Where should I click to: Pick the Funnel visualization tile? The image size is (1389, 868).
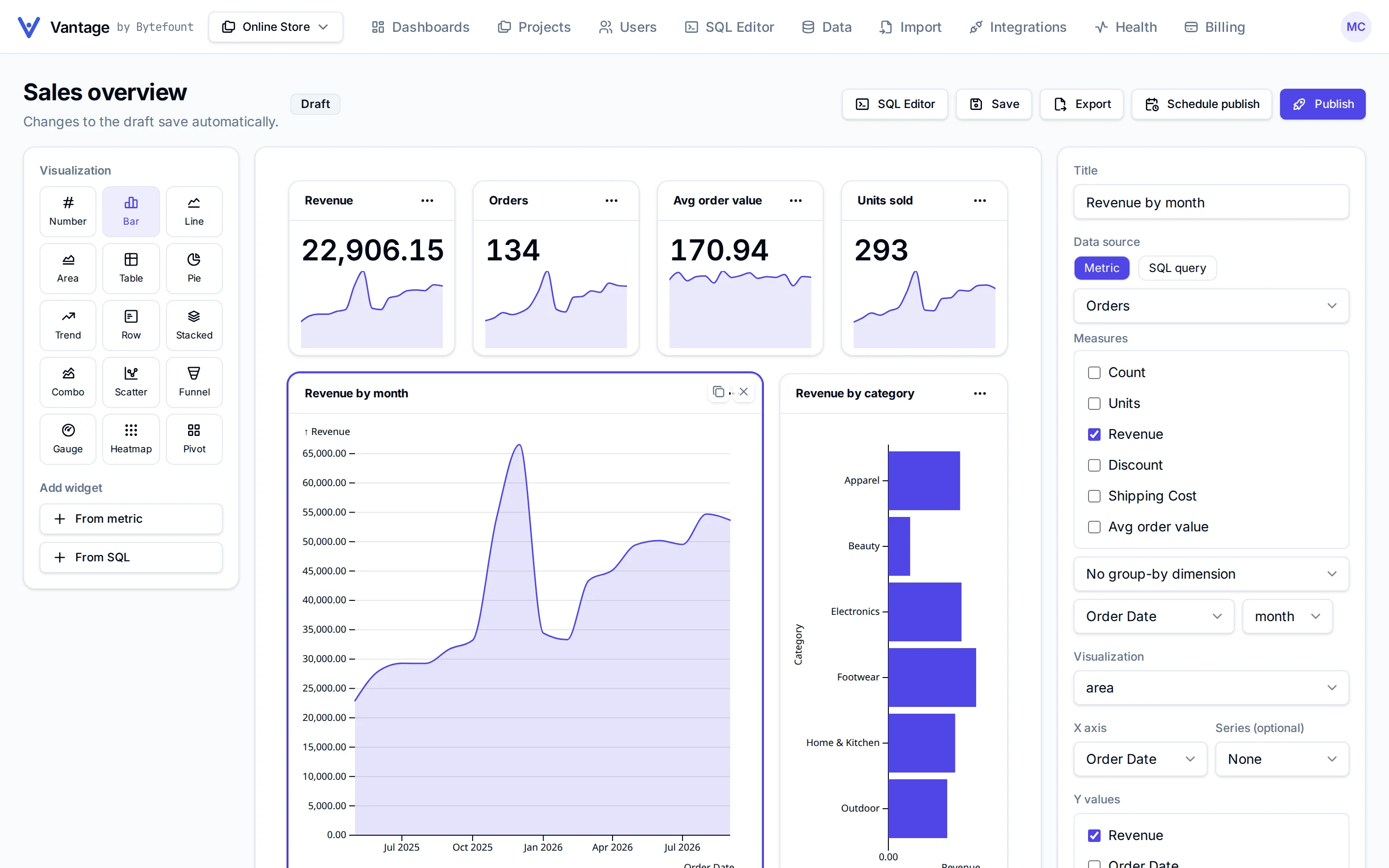coord(194,382)
